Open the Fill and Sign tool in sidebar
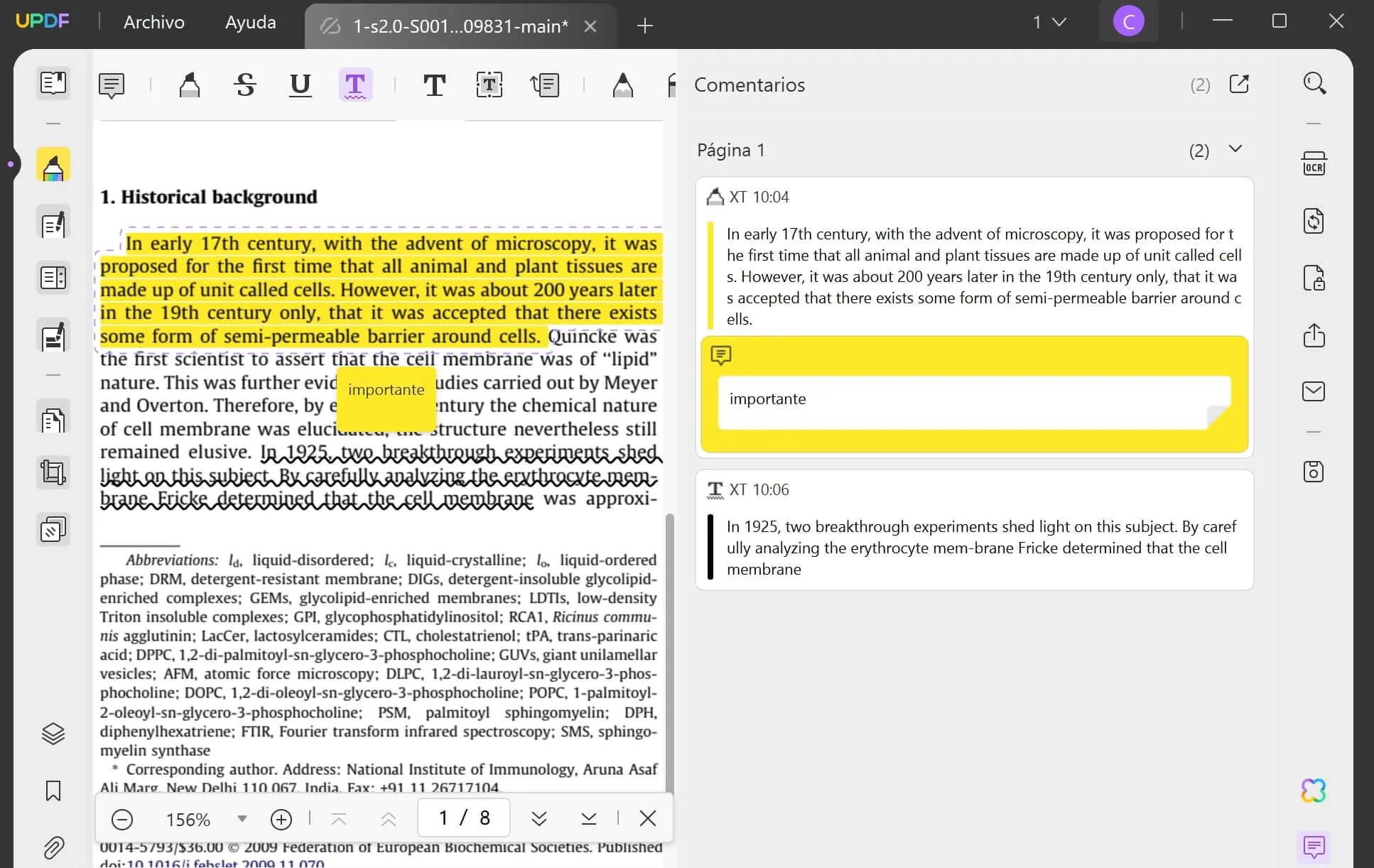 pos(53,337)
